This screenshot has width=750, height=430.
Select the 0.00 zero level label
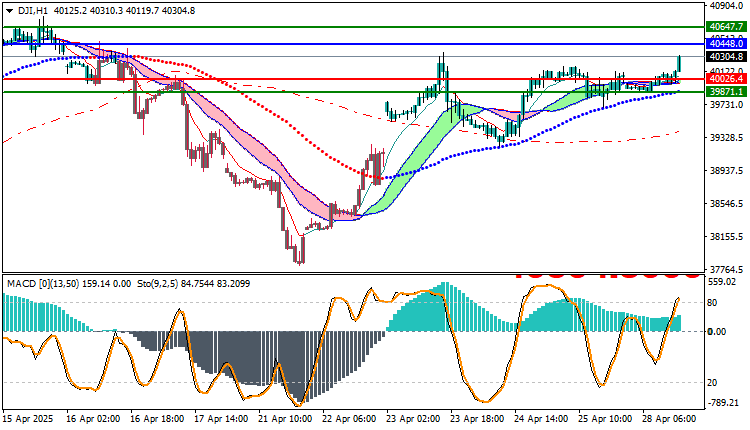pyautogui.click(x=717, y=331)
